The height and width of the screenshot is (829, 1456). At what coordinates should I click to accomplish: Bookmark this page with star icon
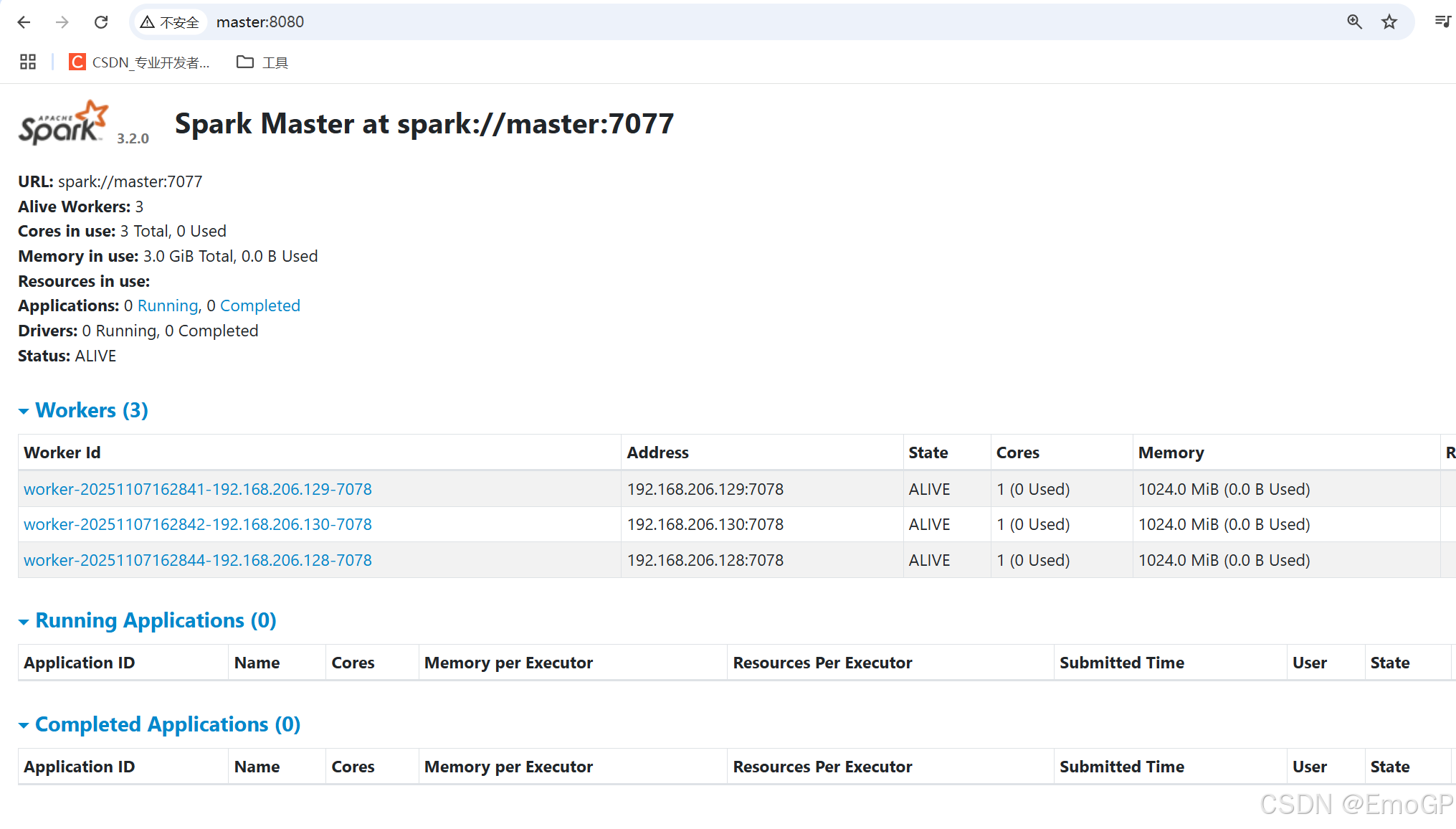pos(1389,22)
